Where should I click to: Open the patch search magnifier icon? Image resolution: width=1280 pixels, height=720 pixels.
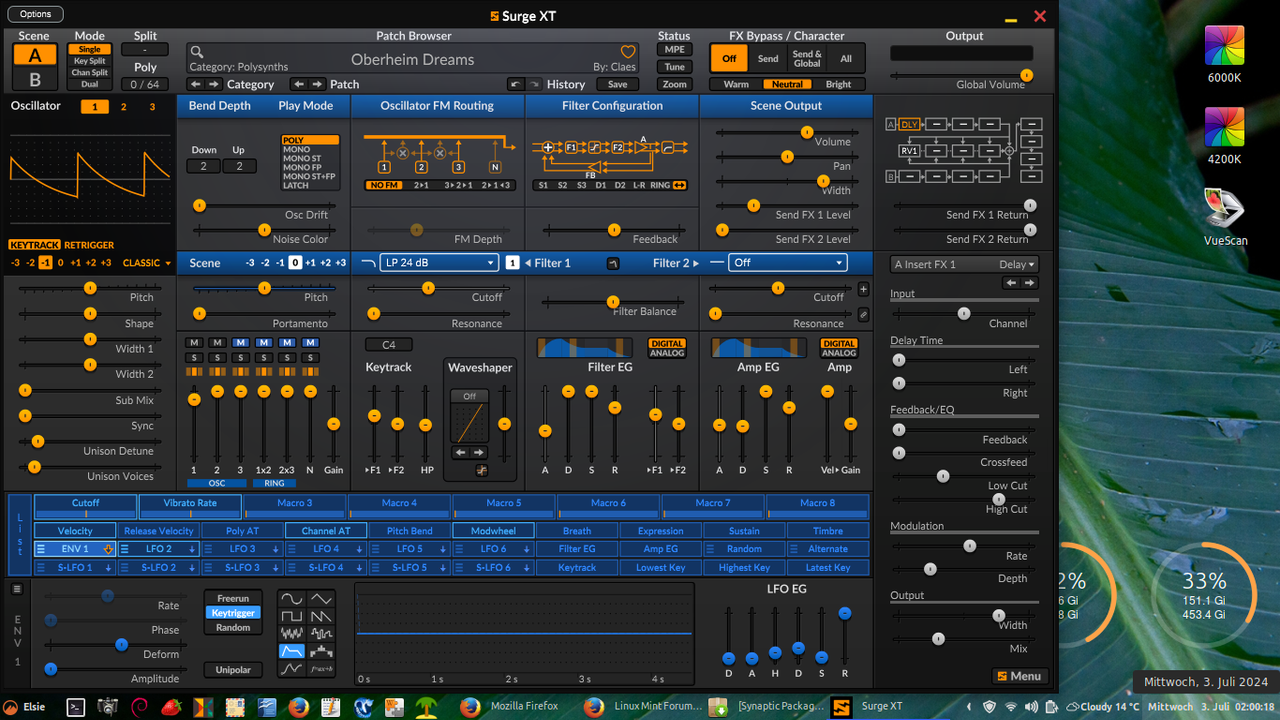(197, 53)
